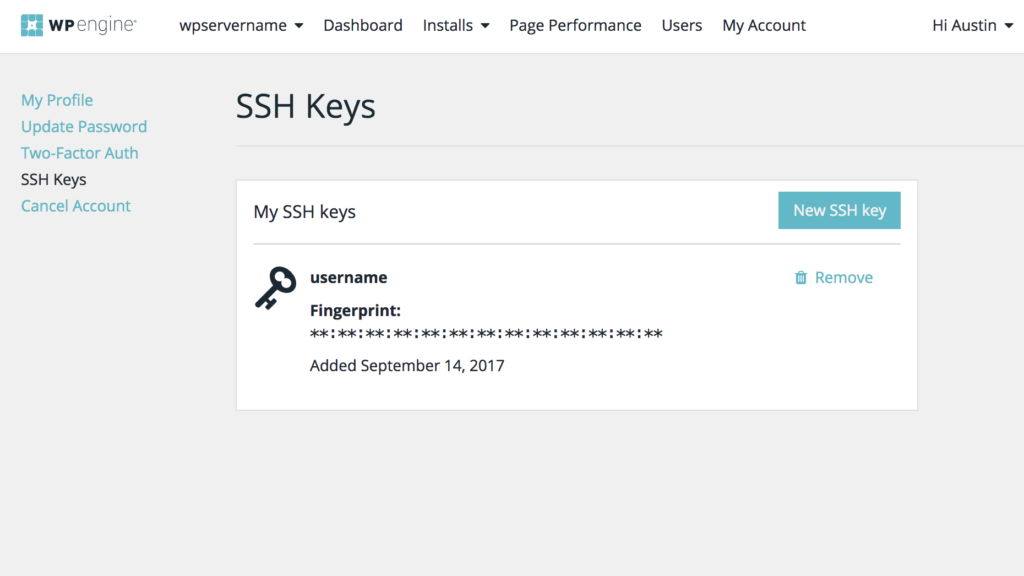Select My Account in the top navigation
This screenshot has height=576, width=1024.
click(764, 25)
